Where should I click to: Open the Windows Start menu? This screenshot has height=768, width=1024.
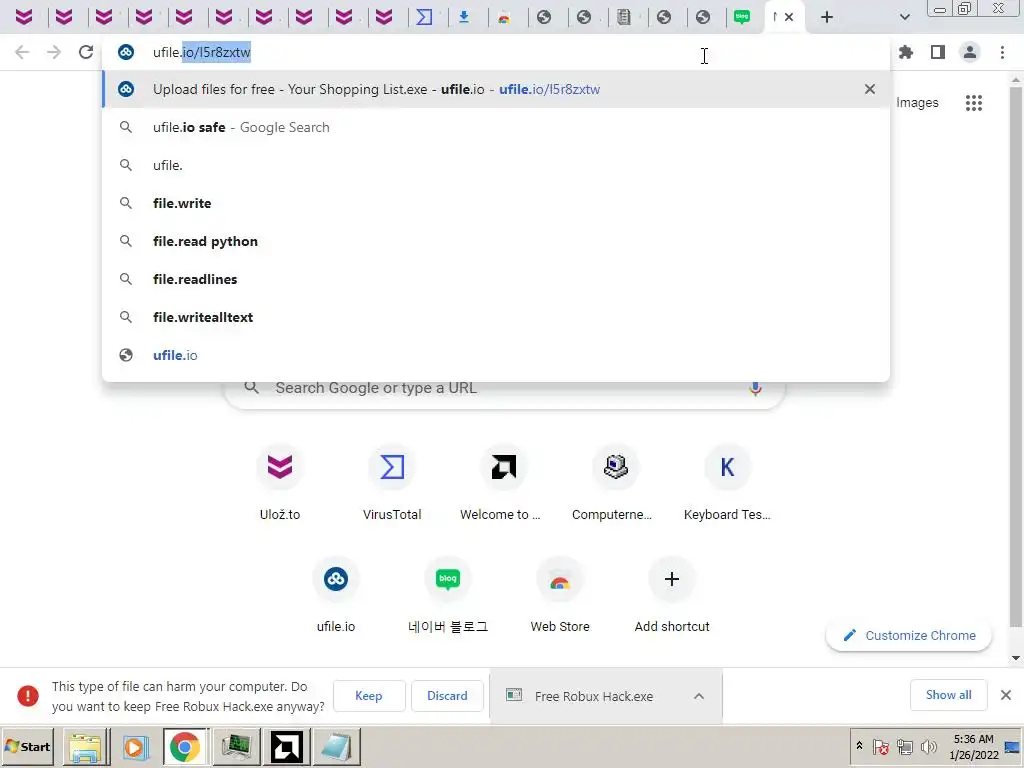(x=28, y=746)
